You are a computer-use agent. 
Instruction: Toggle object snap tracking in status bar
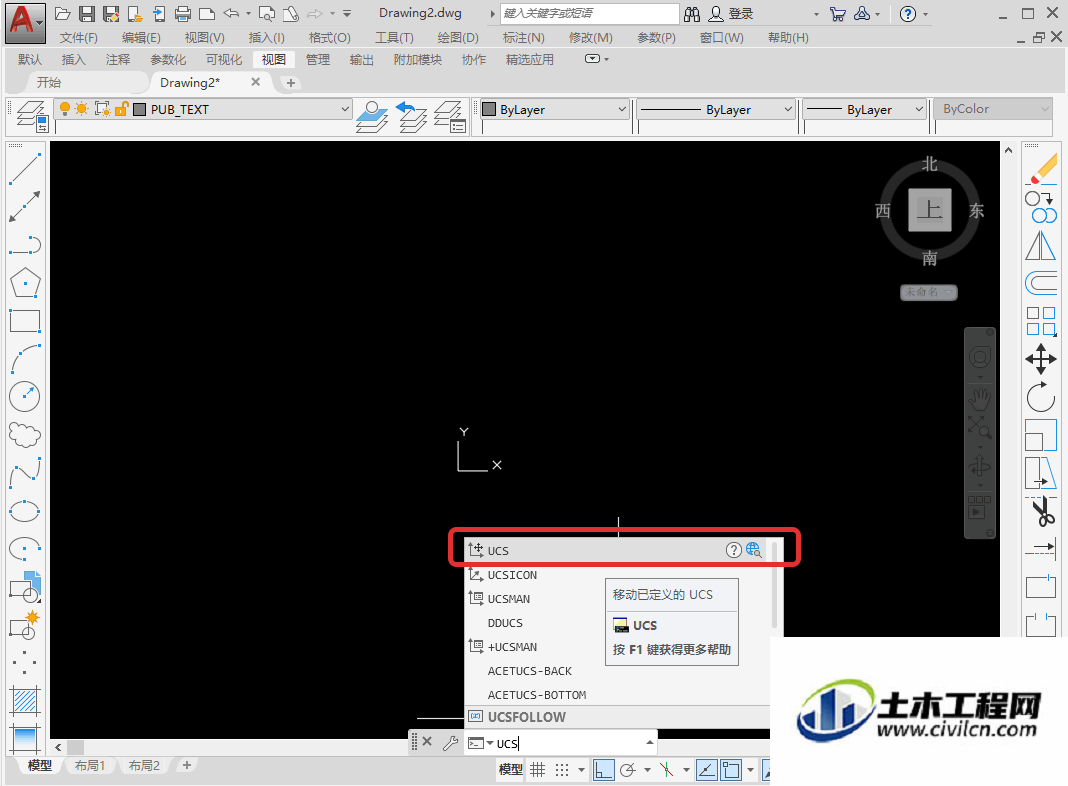click(x=707, y=770)
